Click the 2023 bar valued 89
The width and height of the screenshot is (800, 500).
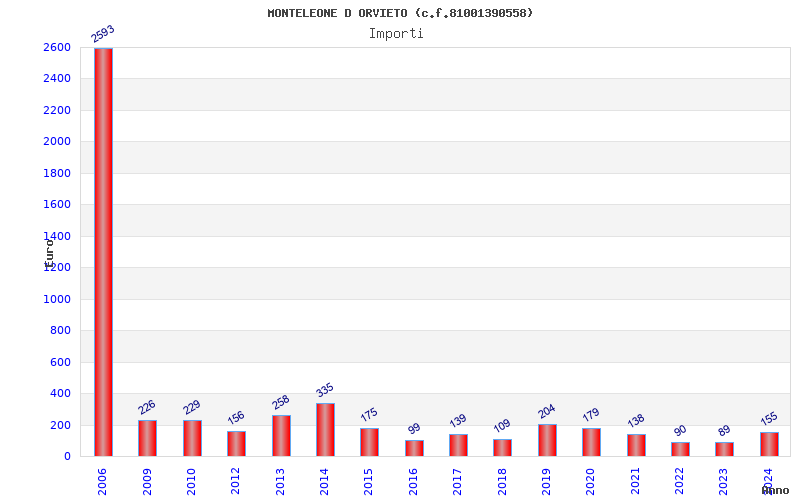[x=724, y=449]
